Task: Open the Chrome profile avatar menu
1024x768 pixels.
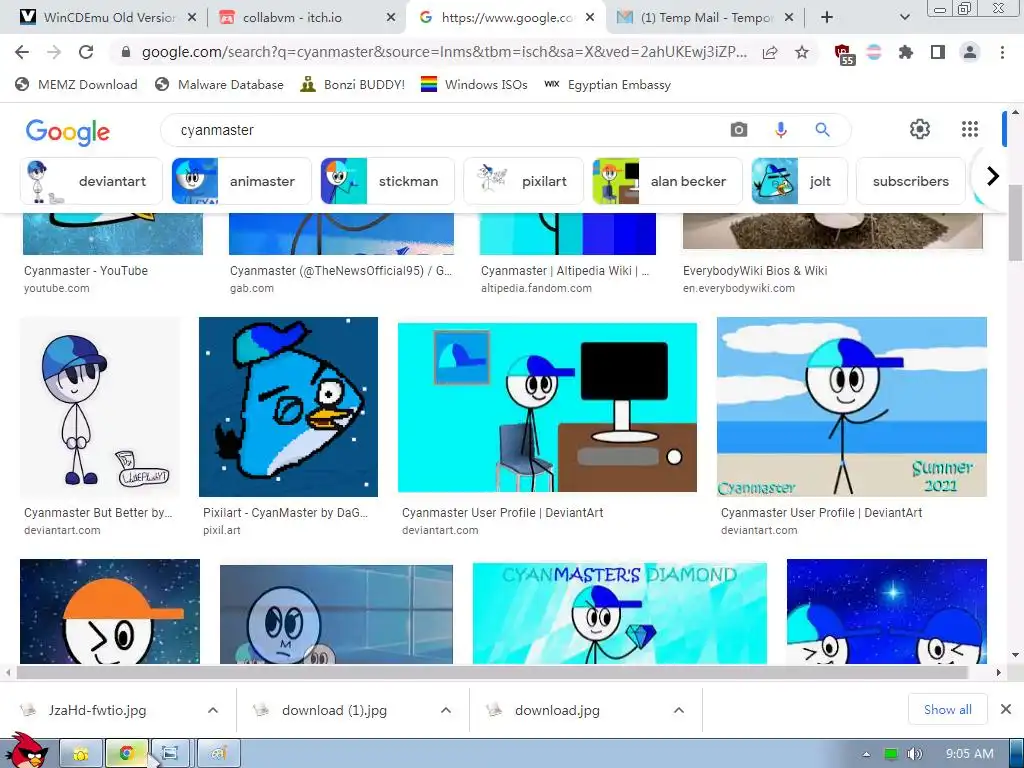Action: [x=970, y=52]
